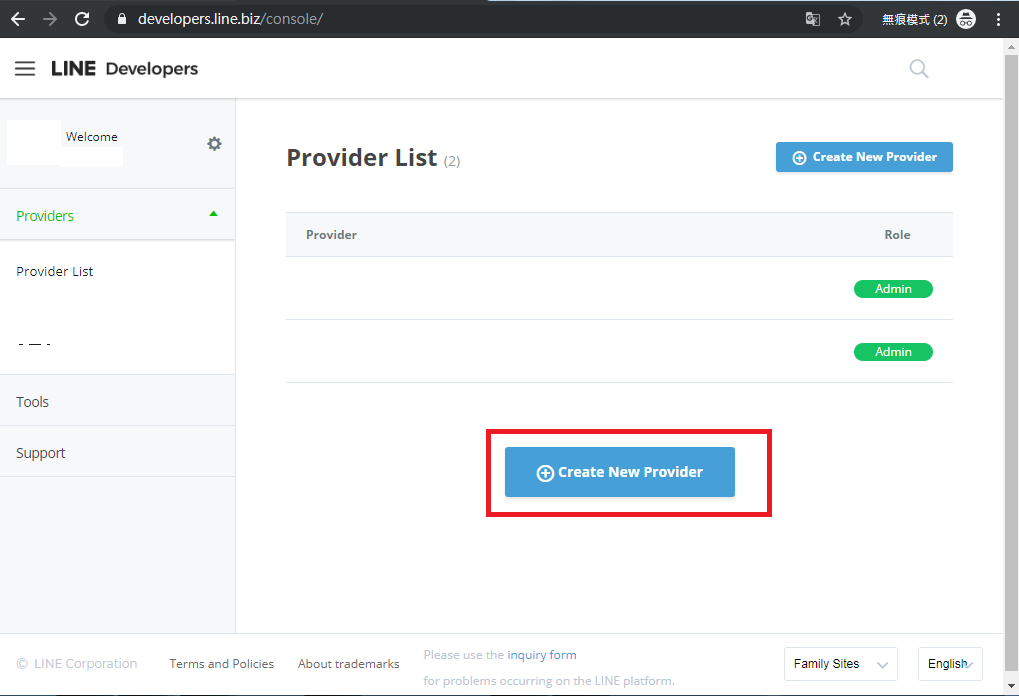Viewport: 1019px width, 696px height.
Task: Click the large center Create New Provider button
Action: [x=619, y=472]
